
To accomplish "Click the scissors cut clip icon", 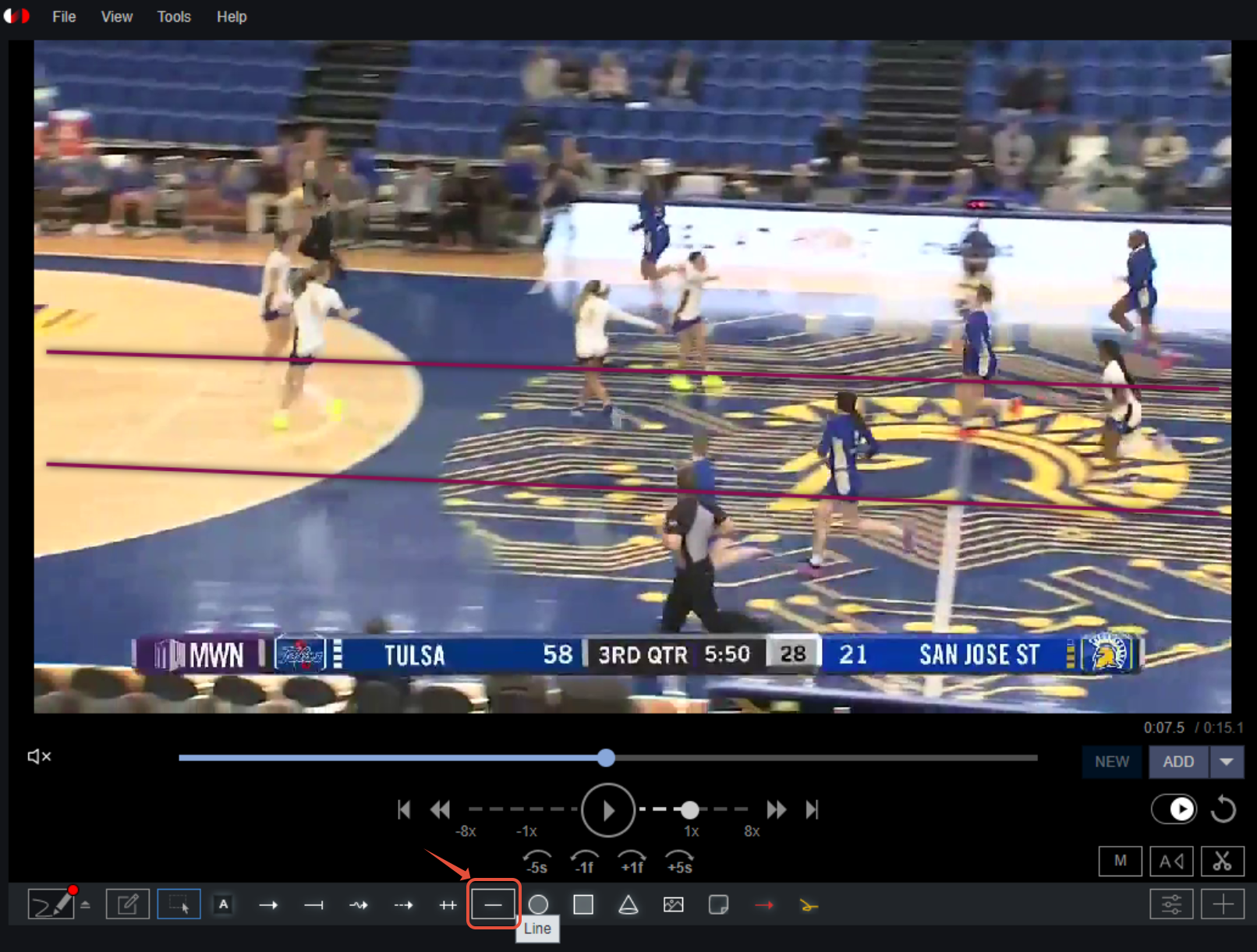I will click(x=1222, y=861).
